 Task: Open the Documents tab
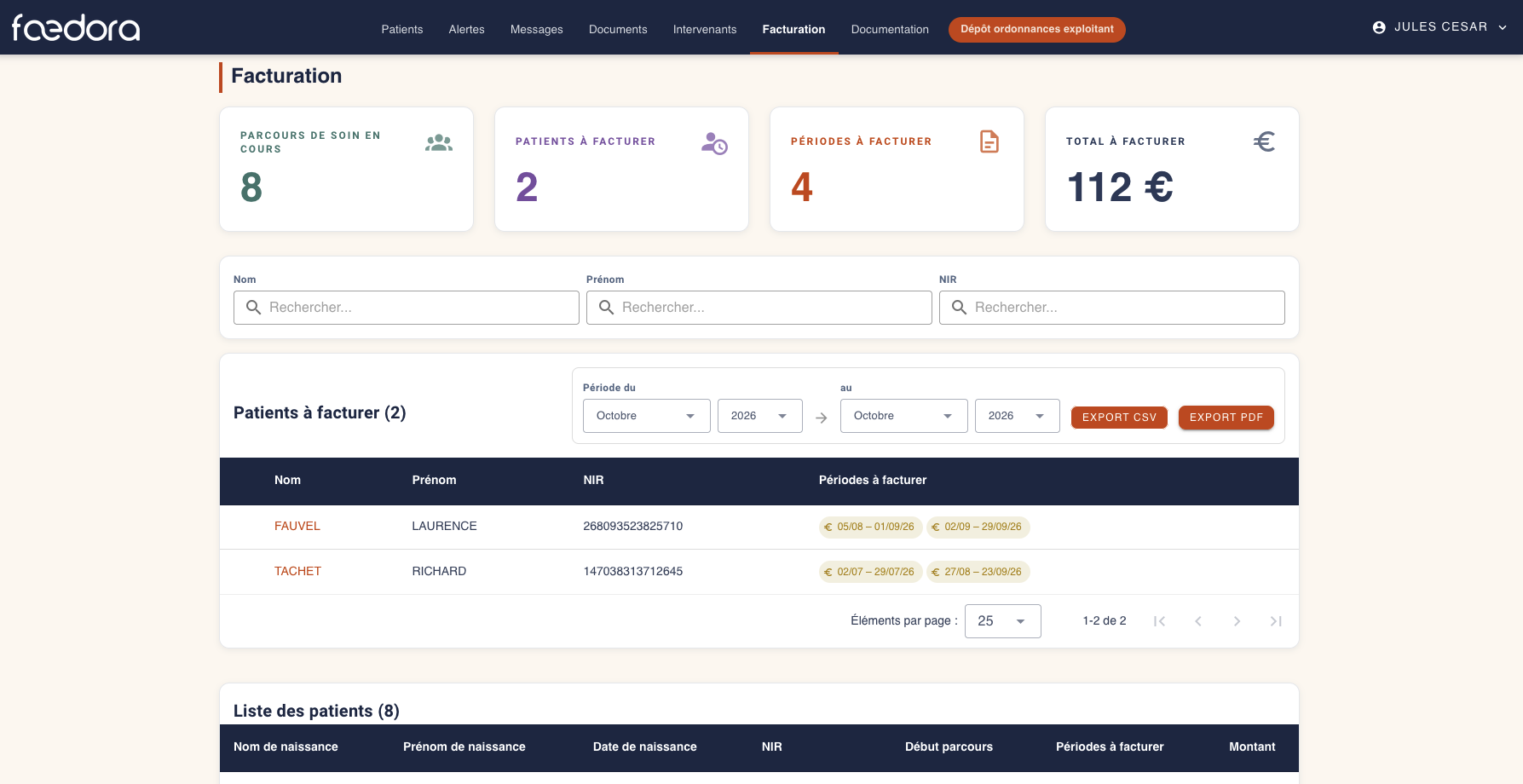coord(618,29)
